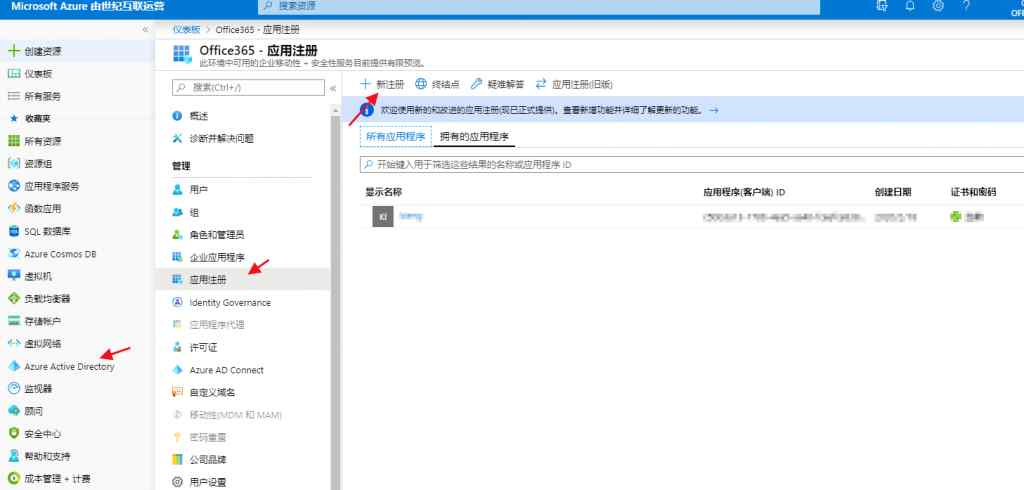1024x490 pixels.
Task: Open the settings gear icon in header
Action: [938, 6]
